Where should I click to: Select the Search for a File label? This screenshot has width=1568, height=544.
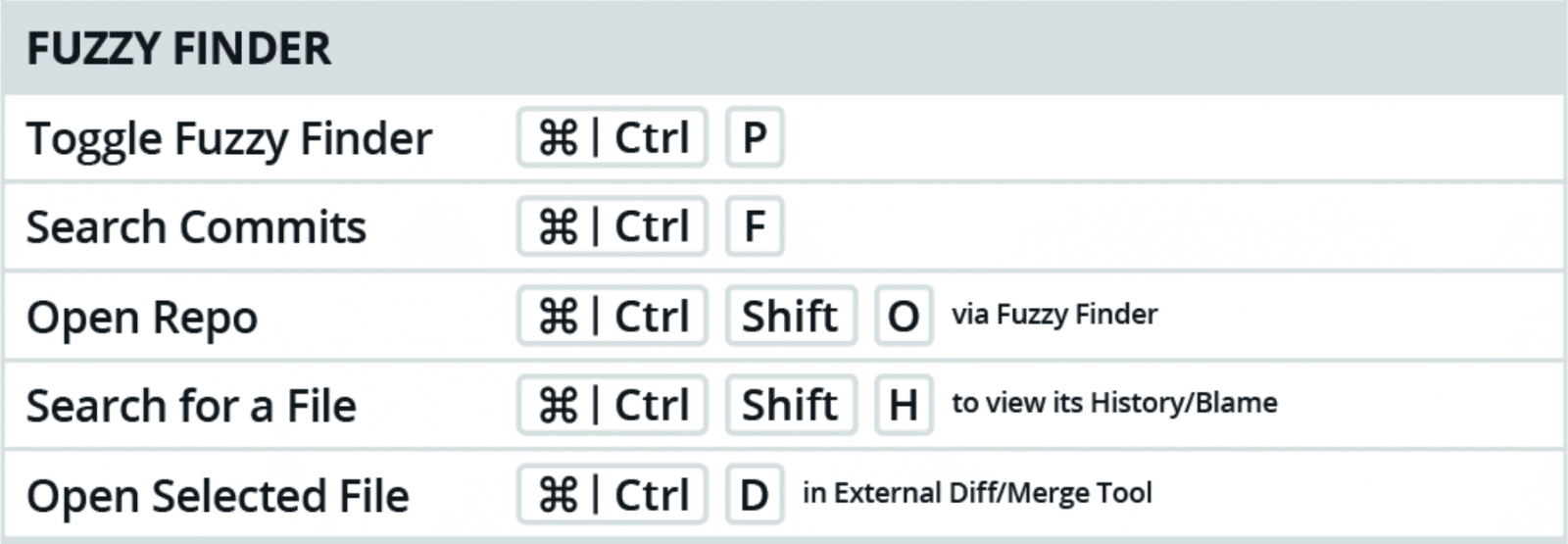pos(191,406)
